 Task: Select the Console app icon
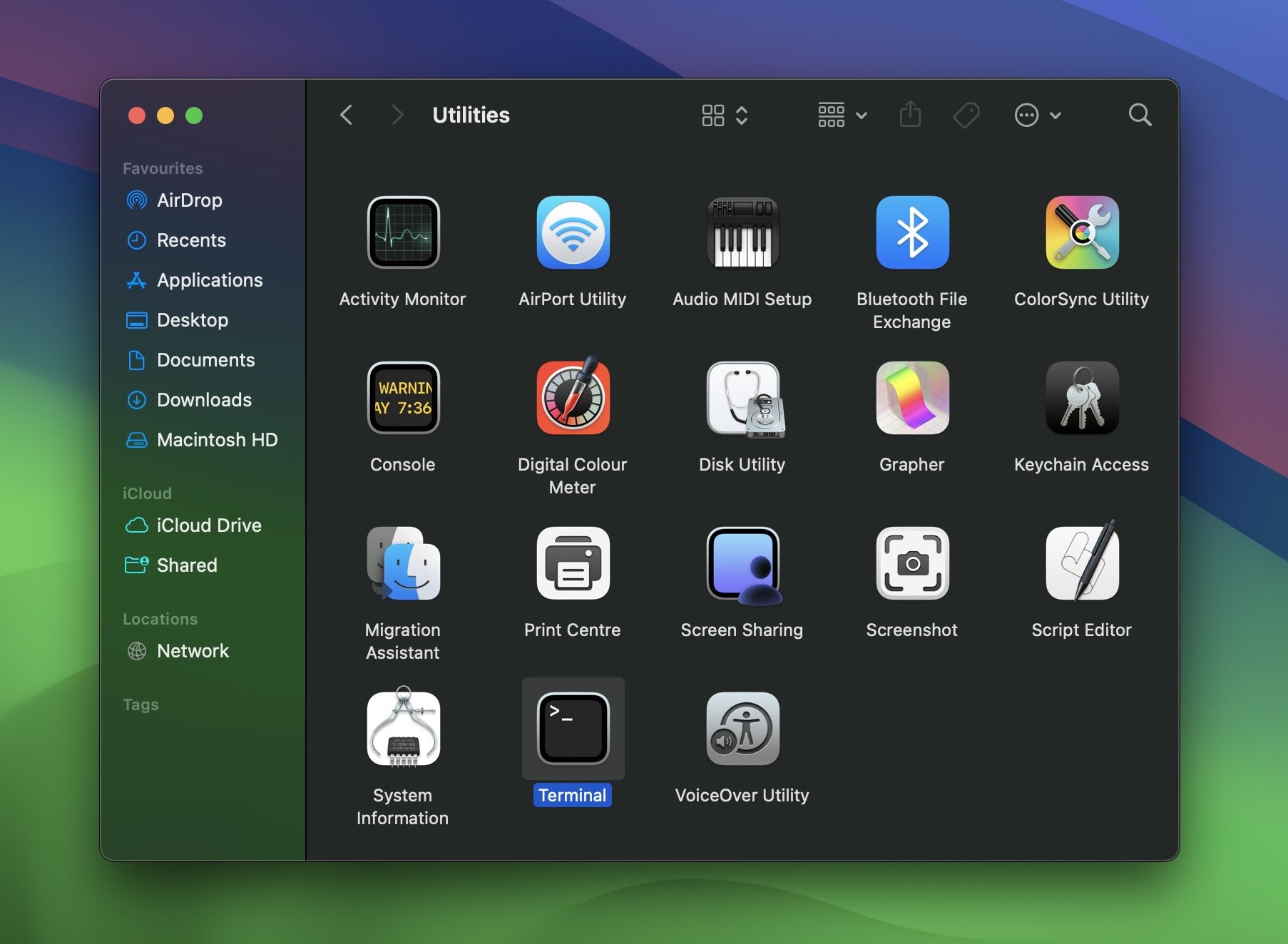(x=403, y=398)
